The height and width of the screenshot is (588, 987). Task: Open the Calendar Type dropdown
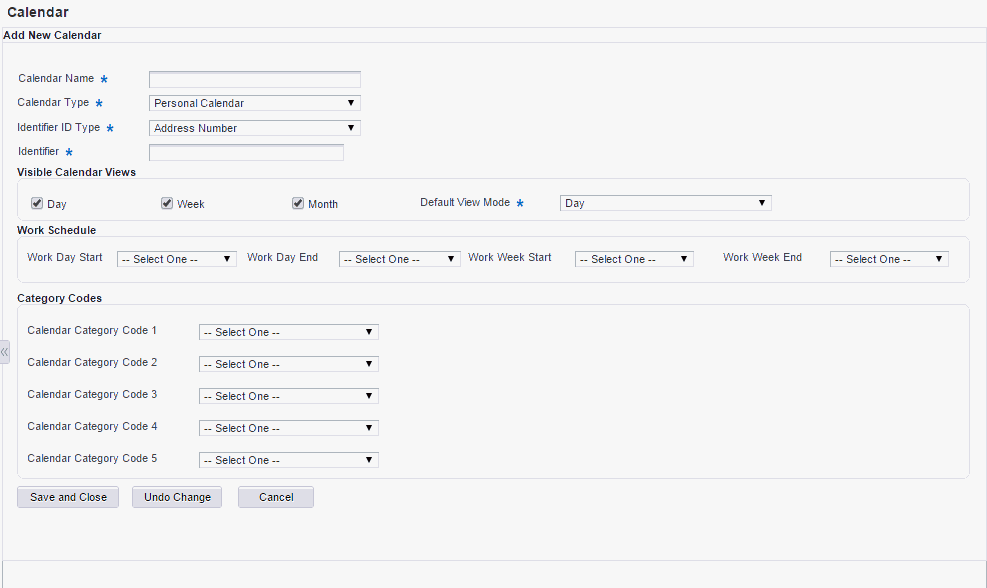(x=255, y=103)
